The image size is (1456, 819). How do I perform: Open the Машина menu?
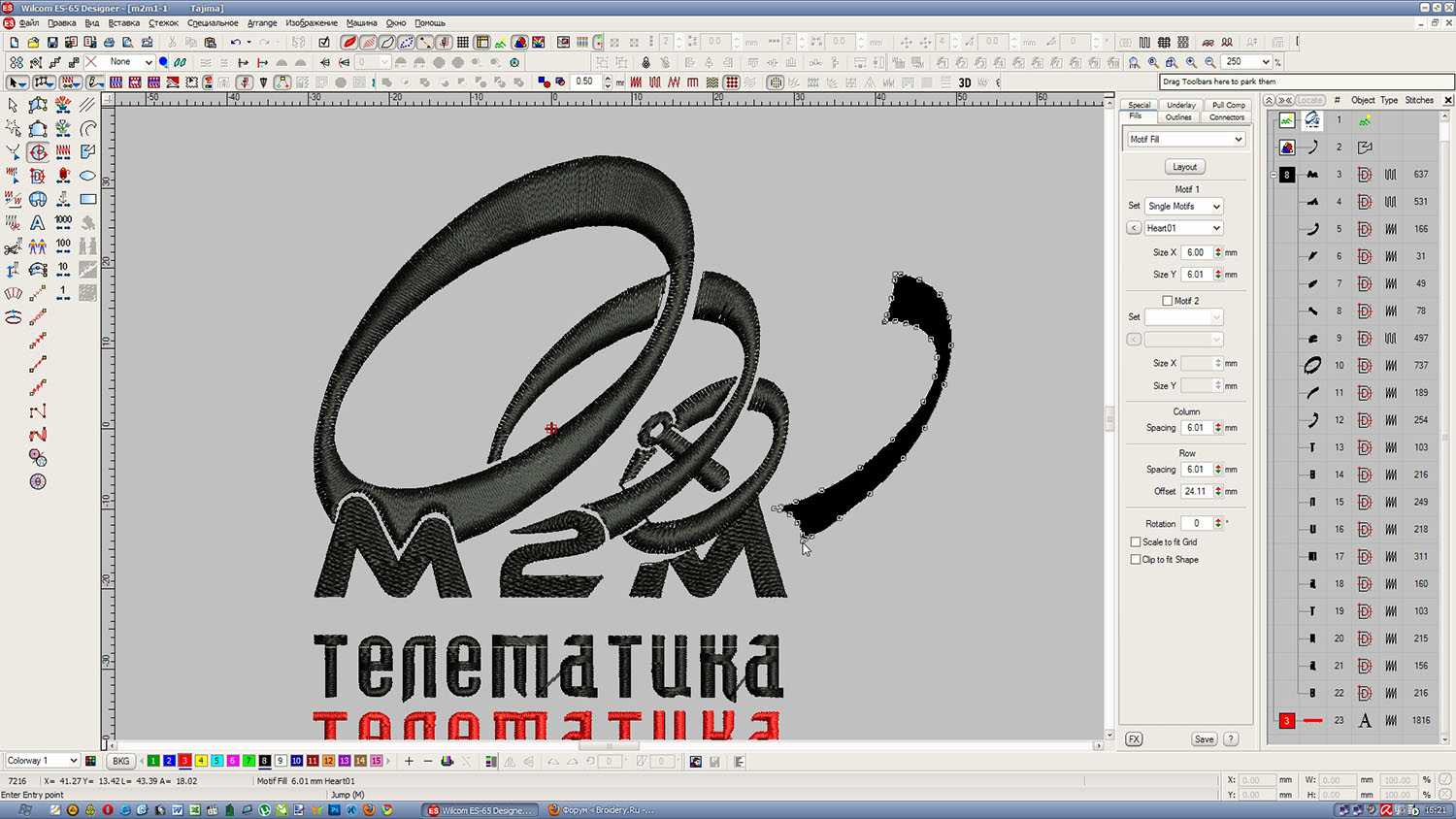tap(361, 22)
